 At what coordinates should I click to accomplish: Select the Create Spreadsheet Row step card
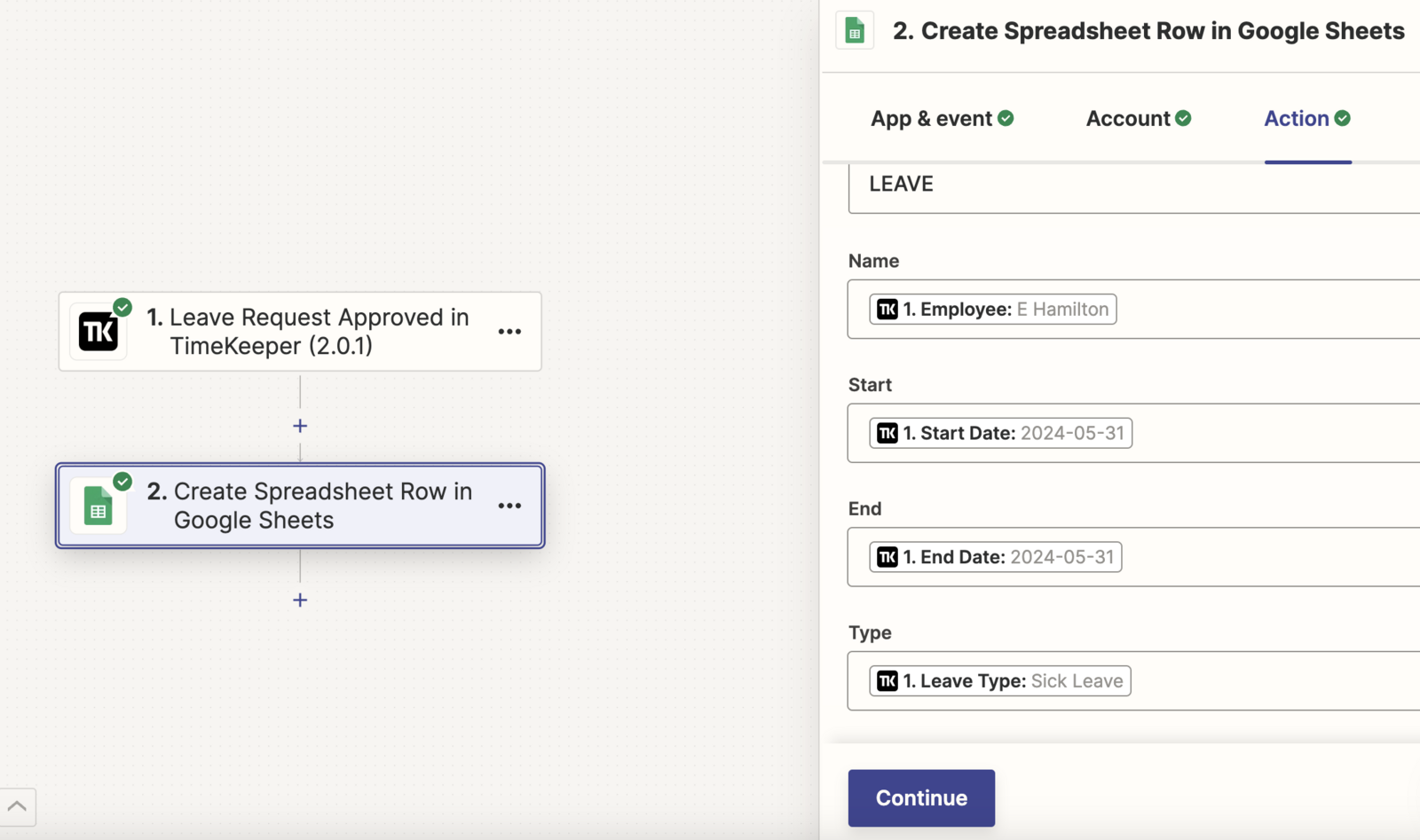(x=300, y=506)
